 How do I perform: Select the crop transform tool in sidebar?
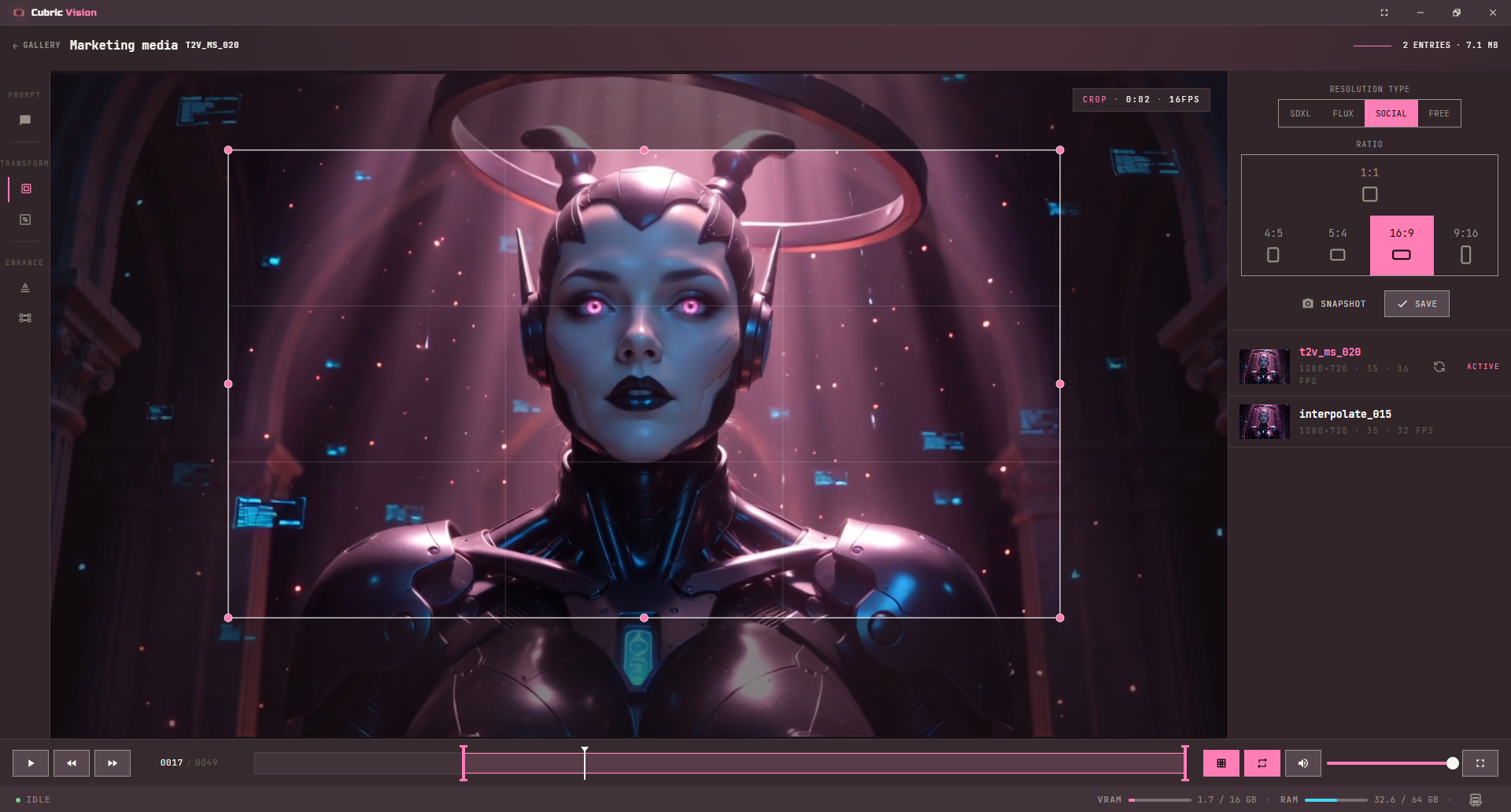pos(26,189)
